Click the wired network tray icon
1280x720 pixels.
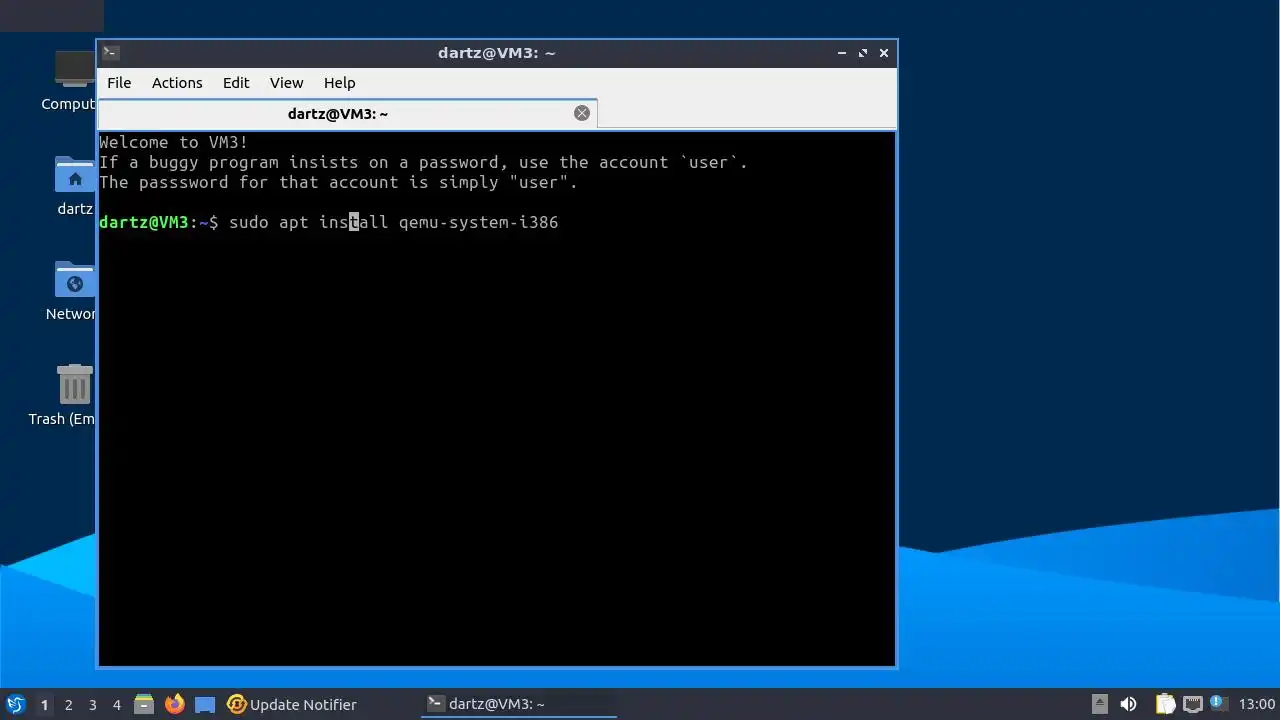click(1192, 704)
